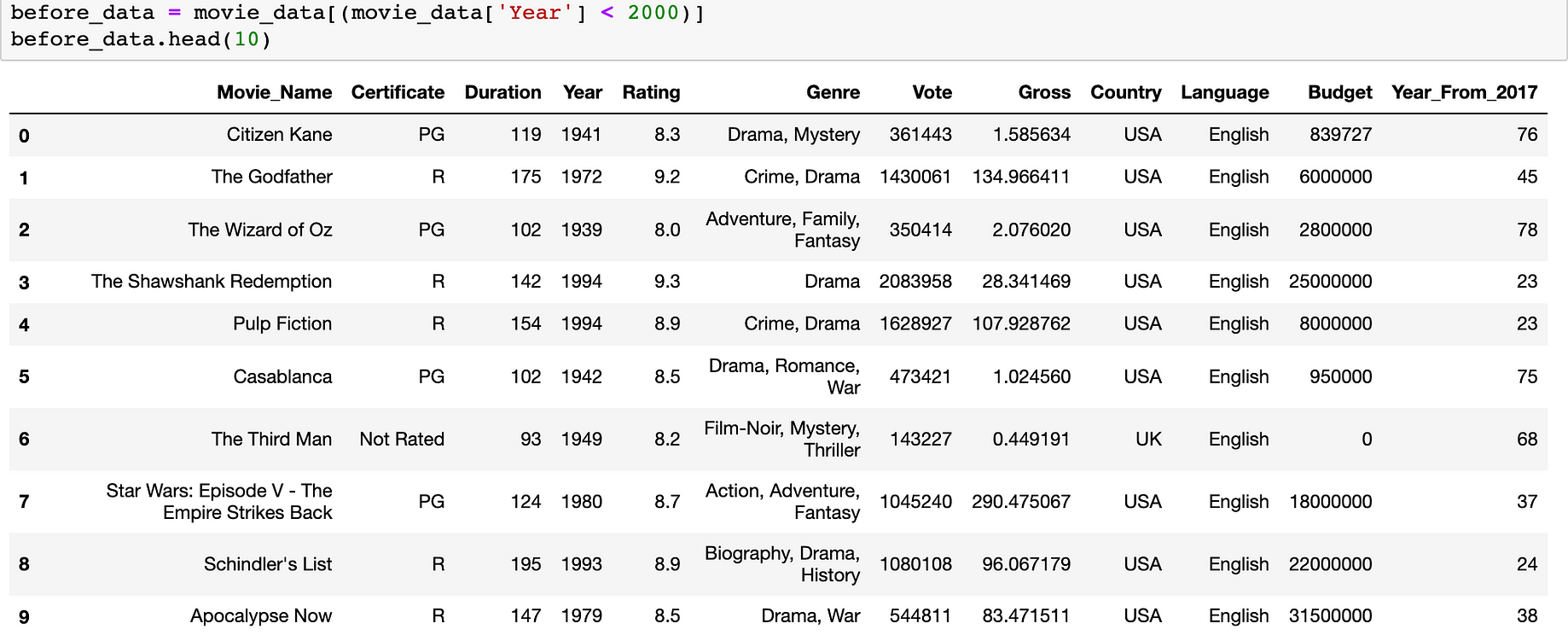This screenshot has width=1568, height=641.
Task: Select The Third Man cell
Action: (271, 439)
